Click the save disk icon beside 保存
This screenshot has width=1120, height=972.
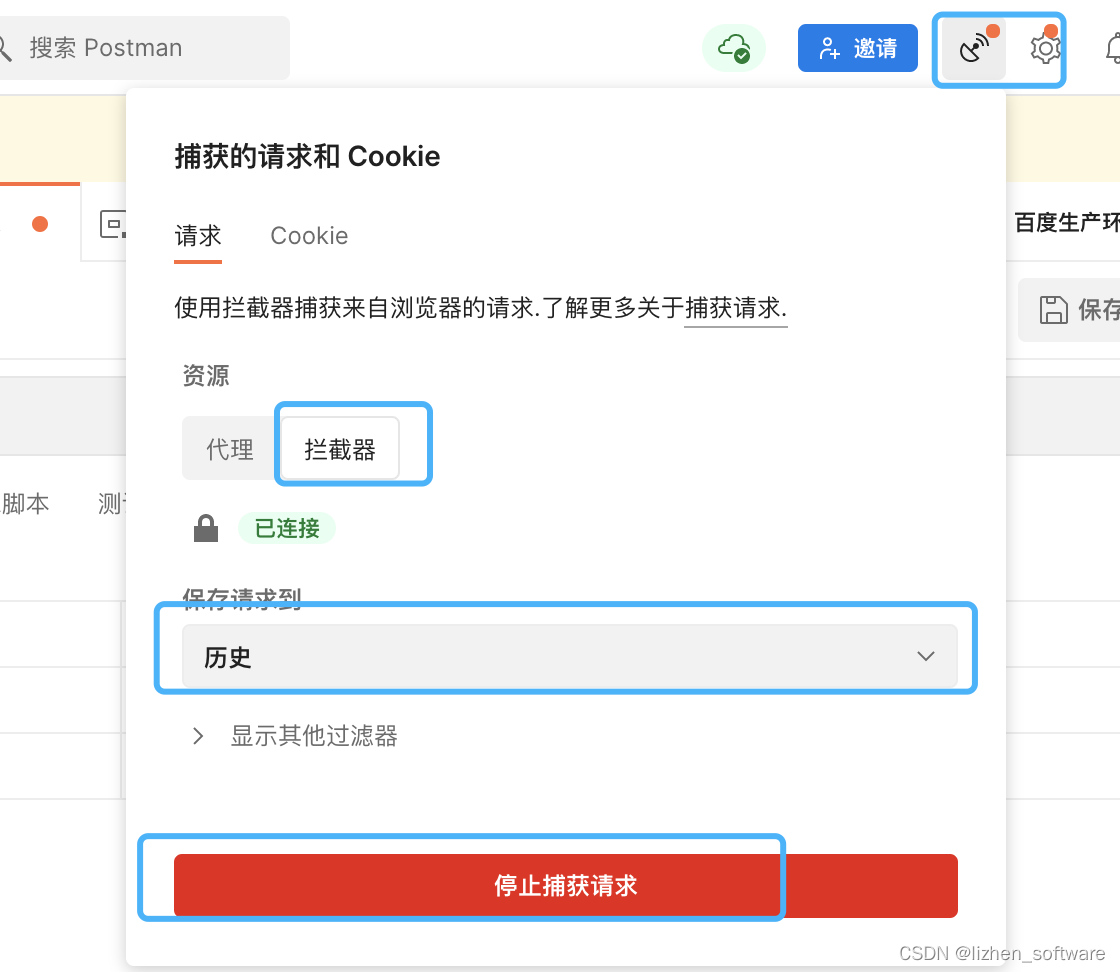pos(1053,310)
